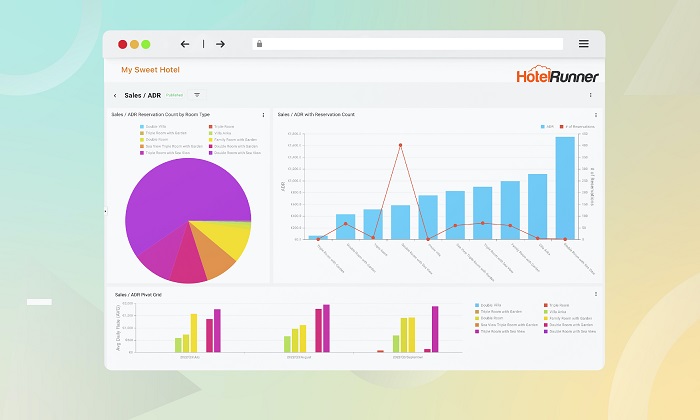Click the purple bar in the August group
700x420 pixels.
(x=326, y=329)
